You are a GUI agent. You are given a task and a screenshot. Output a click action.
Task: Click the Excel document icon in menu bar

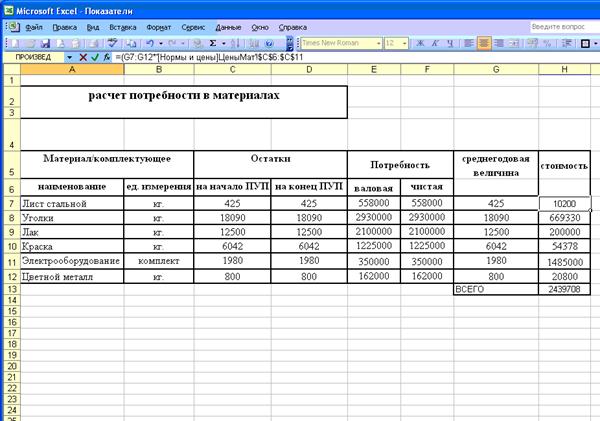click(14, 27)
